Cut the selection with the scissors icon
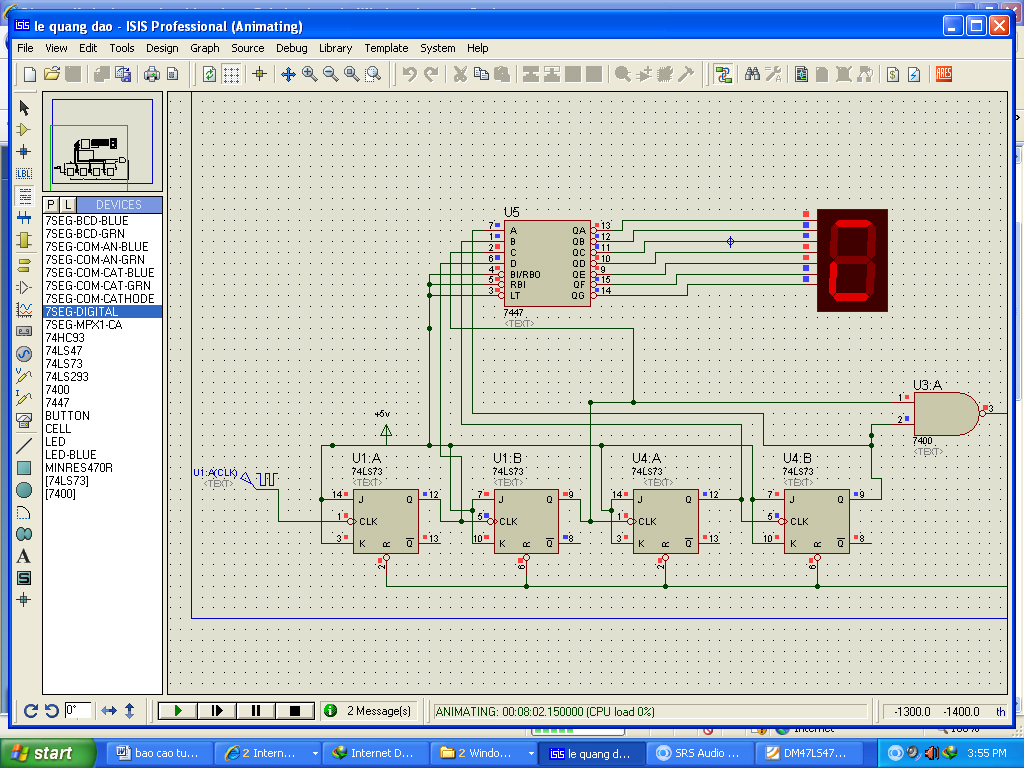 (460, 74)
